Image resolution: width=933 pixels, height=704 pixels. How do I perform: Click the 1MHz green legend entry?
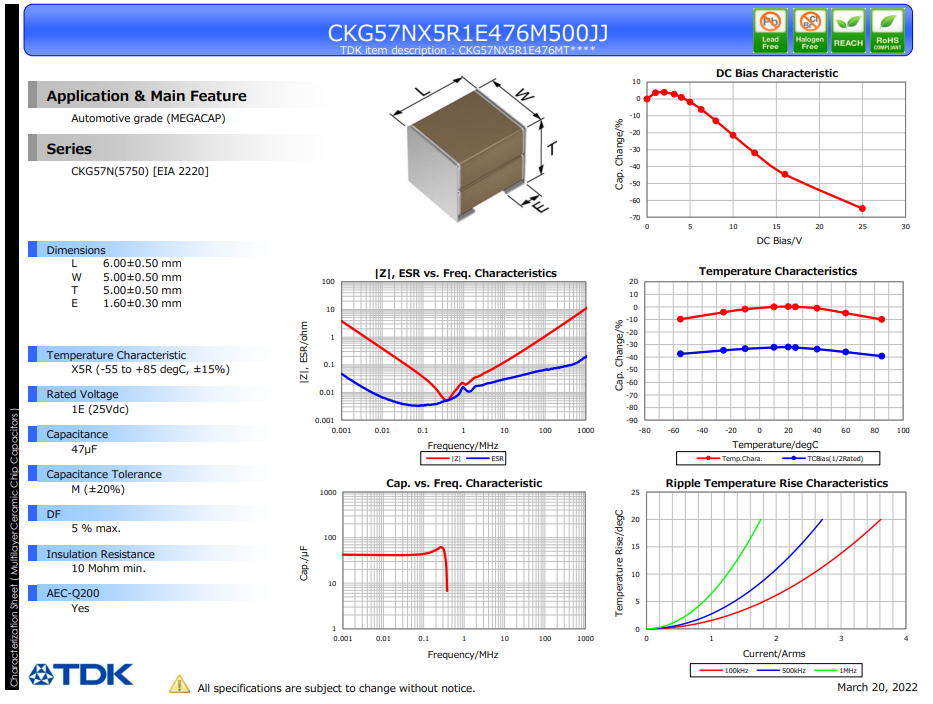click(x=835, y=671)
